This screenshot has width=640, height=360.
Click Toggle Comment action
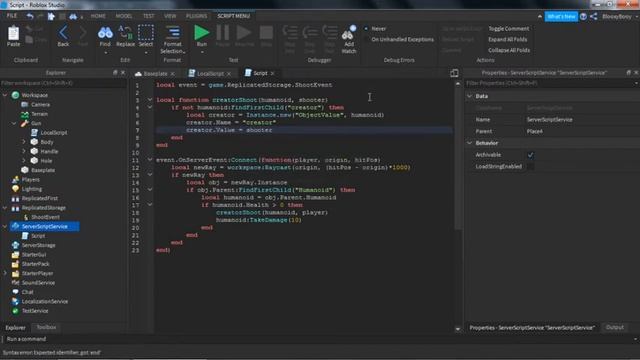tap(509, 29)
